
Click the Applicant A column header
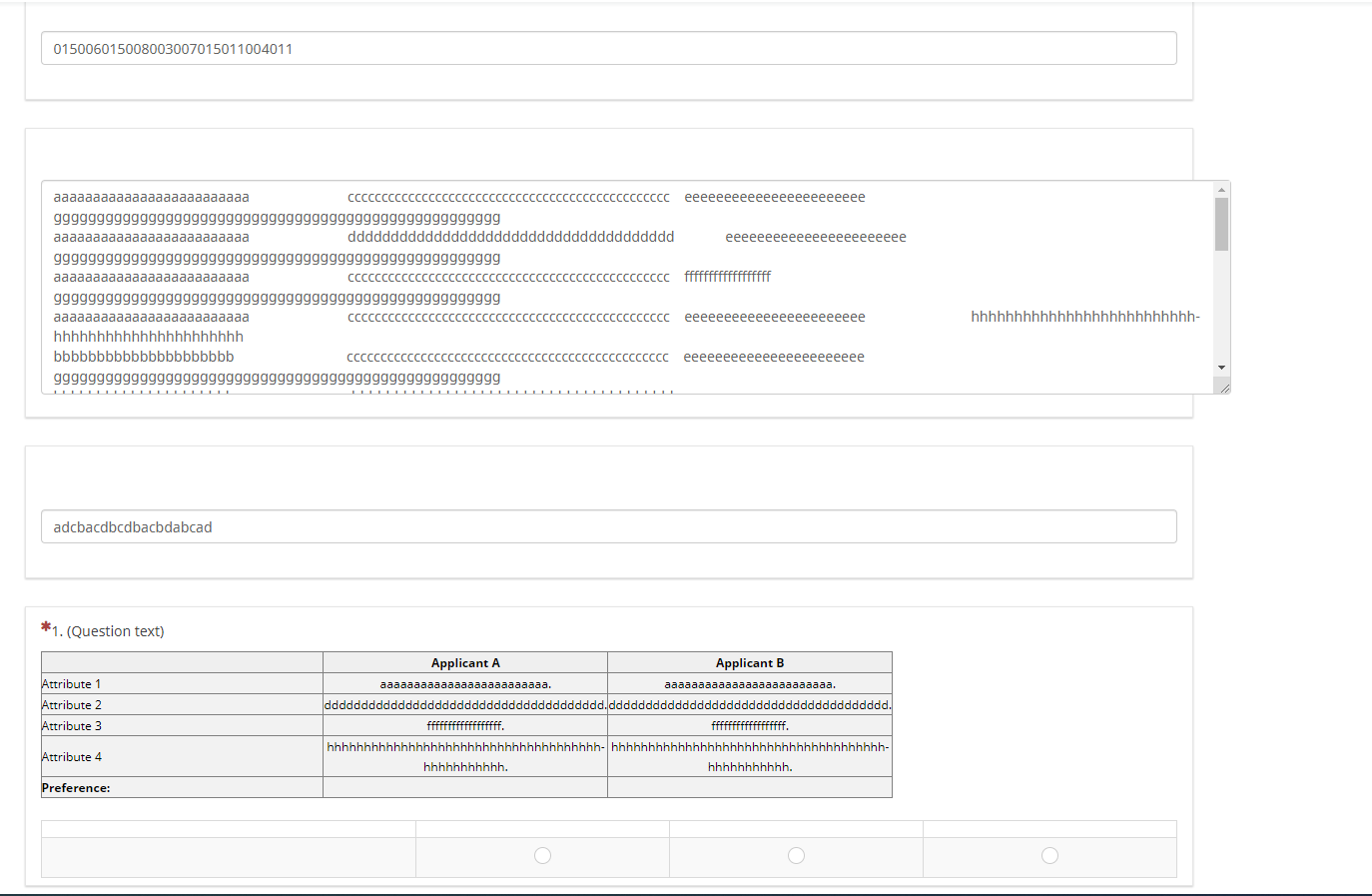(x=465, y=663)
